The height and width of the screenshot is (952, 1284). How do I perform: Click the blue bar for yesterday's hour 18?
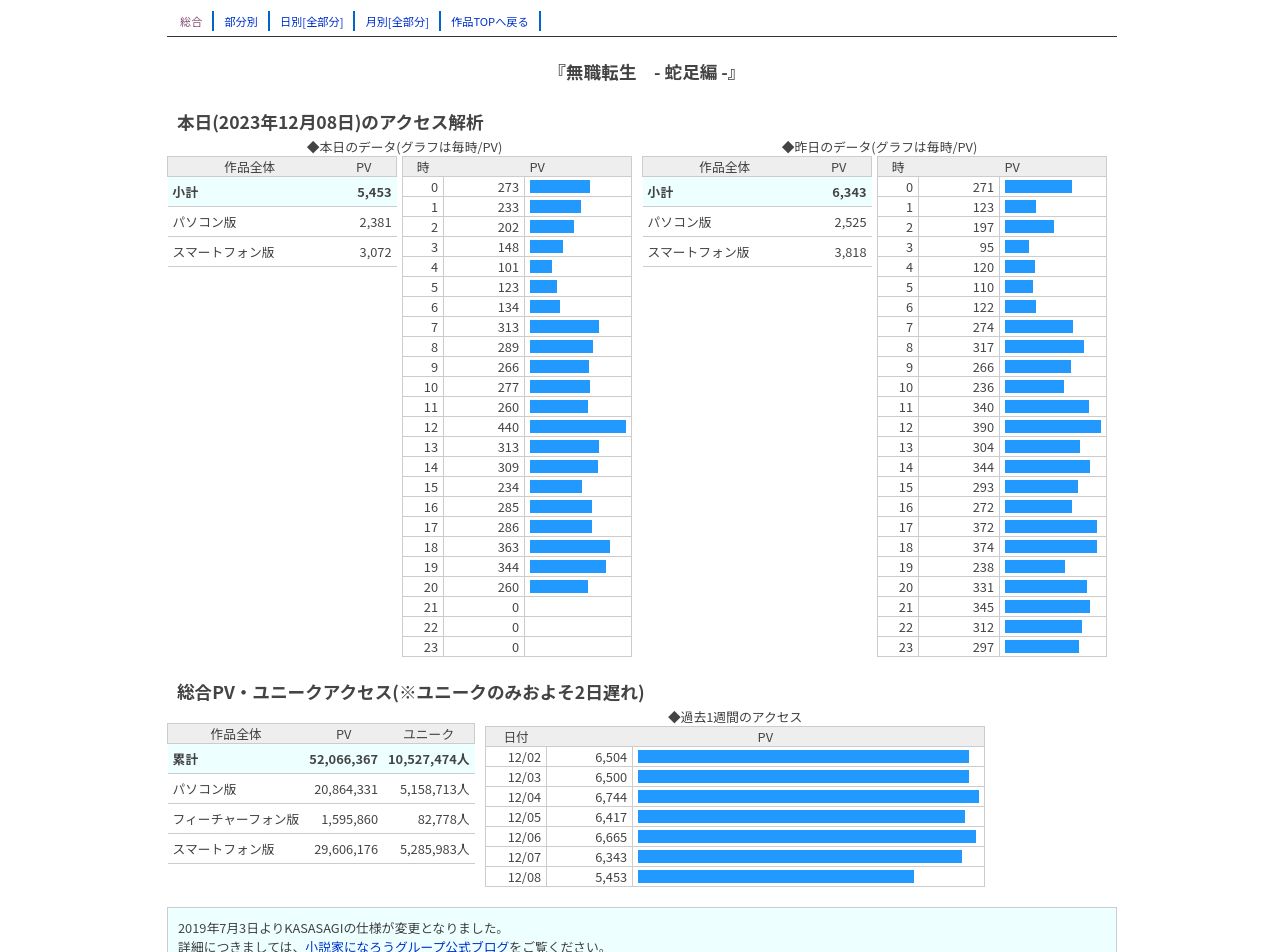click(x=1051, y=547)
